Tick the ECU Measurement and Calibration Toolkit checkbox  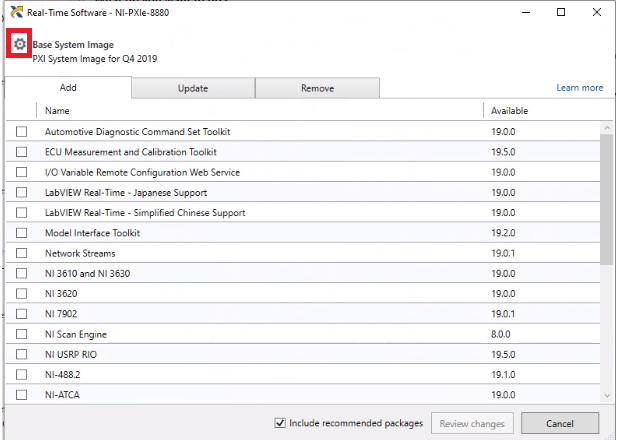click(x=21, y=152)
